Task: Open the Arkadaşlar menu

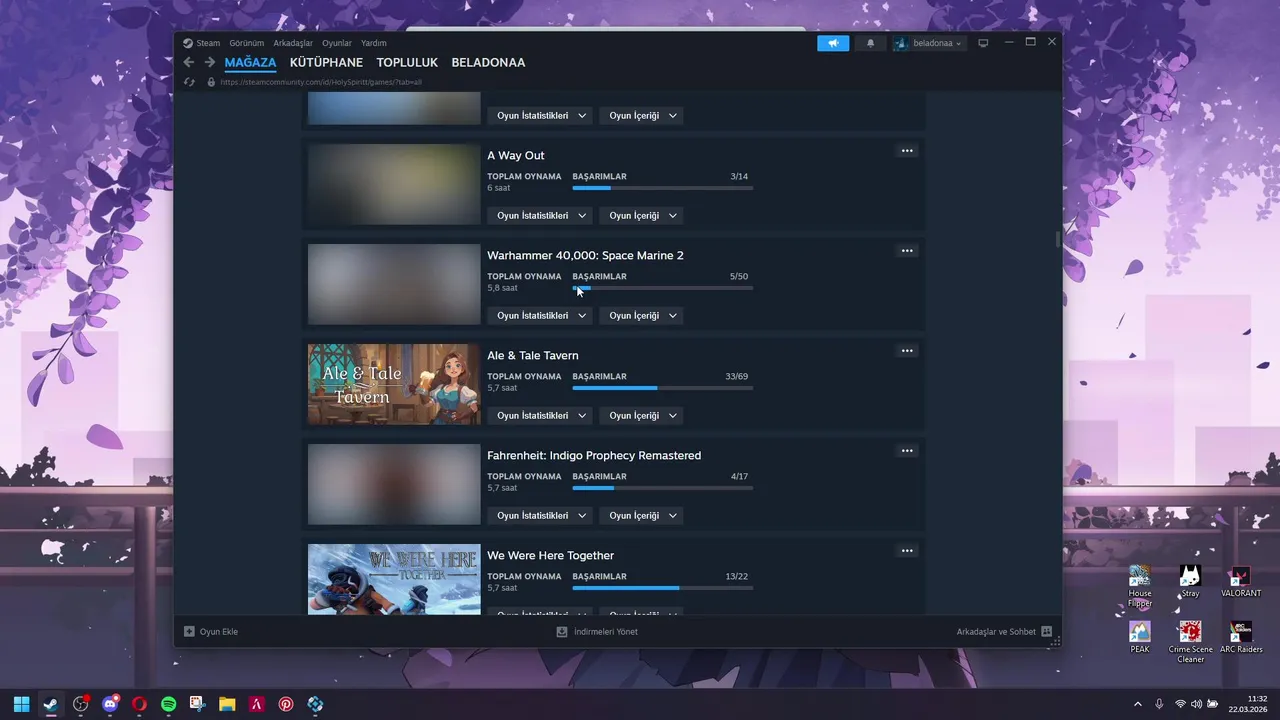Action: (x=293, y=43)
